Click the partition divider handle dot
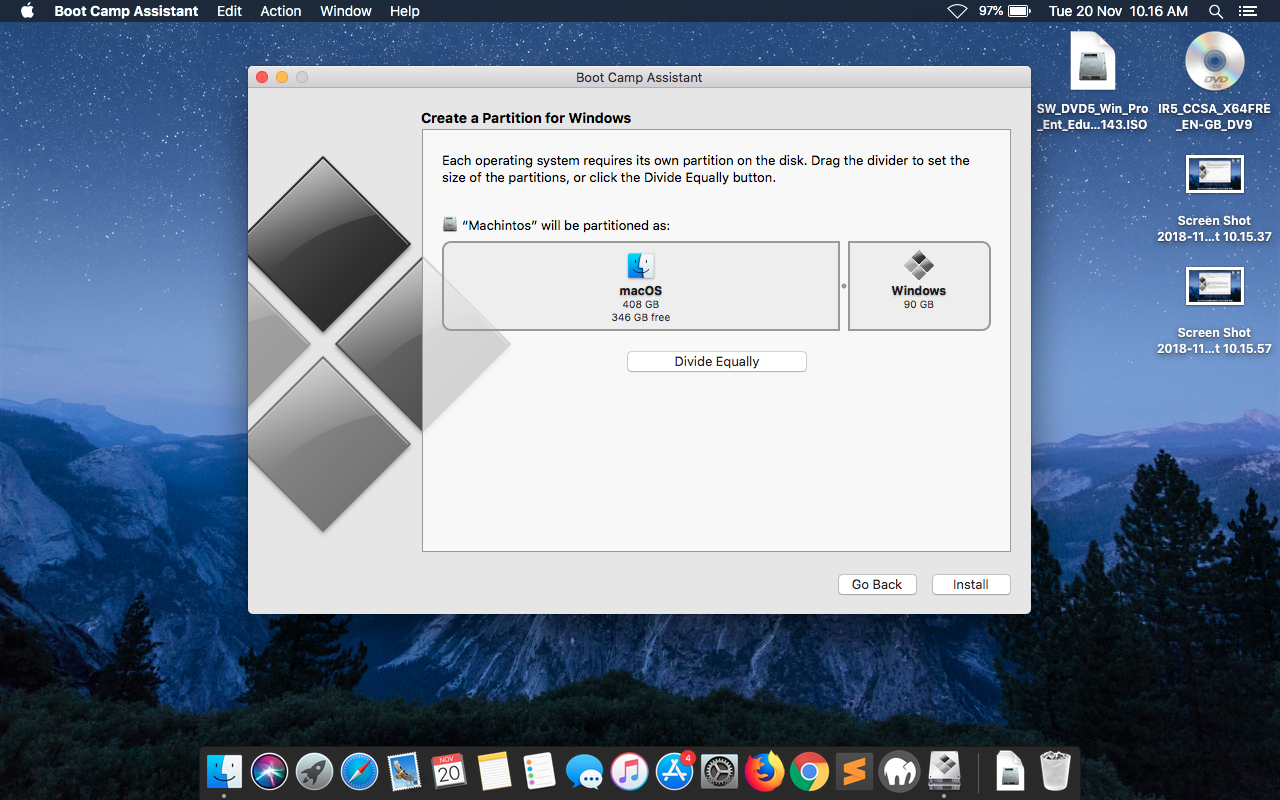The width and height of the screenshot is (1280, 800). click(843, 286)
